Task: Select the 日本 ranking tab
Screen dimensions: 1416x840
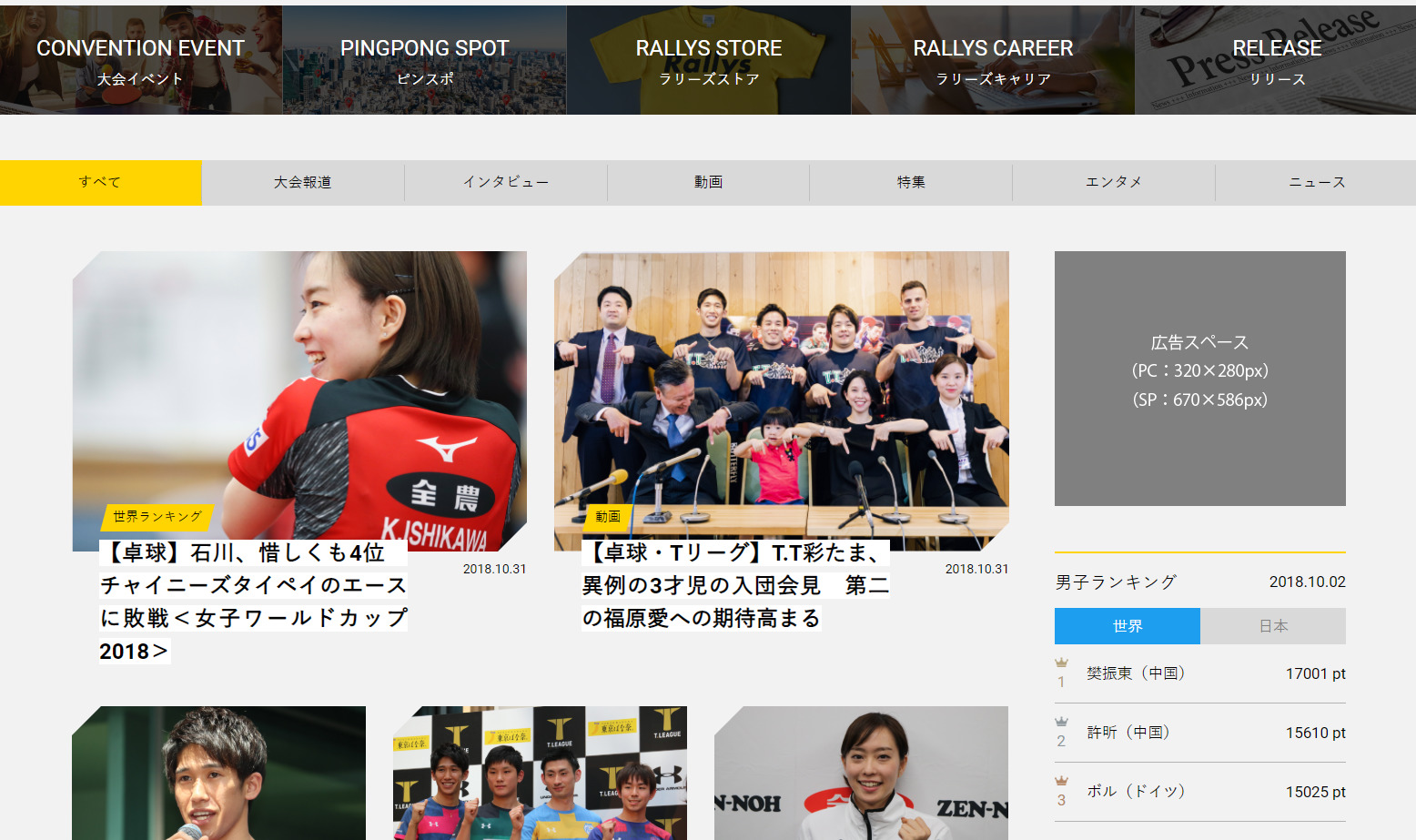Action: pyautogui.click(x=1273, y=626)
